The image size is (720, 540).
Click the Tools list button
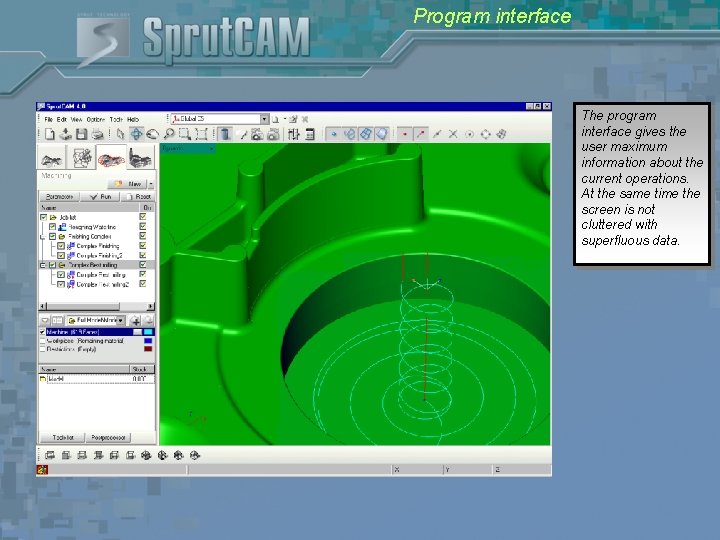63,438
